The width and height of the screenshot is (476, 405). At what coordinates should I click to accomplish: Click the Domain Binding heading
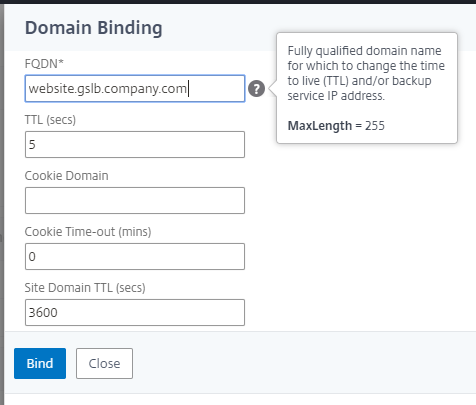point(94,28)
